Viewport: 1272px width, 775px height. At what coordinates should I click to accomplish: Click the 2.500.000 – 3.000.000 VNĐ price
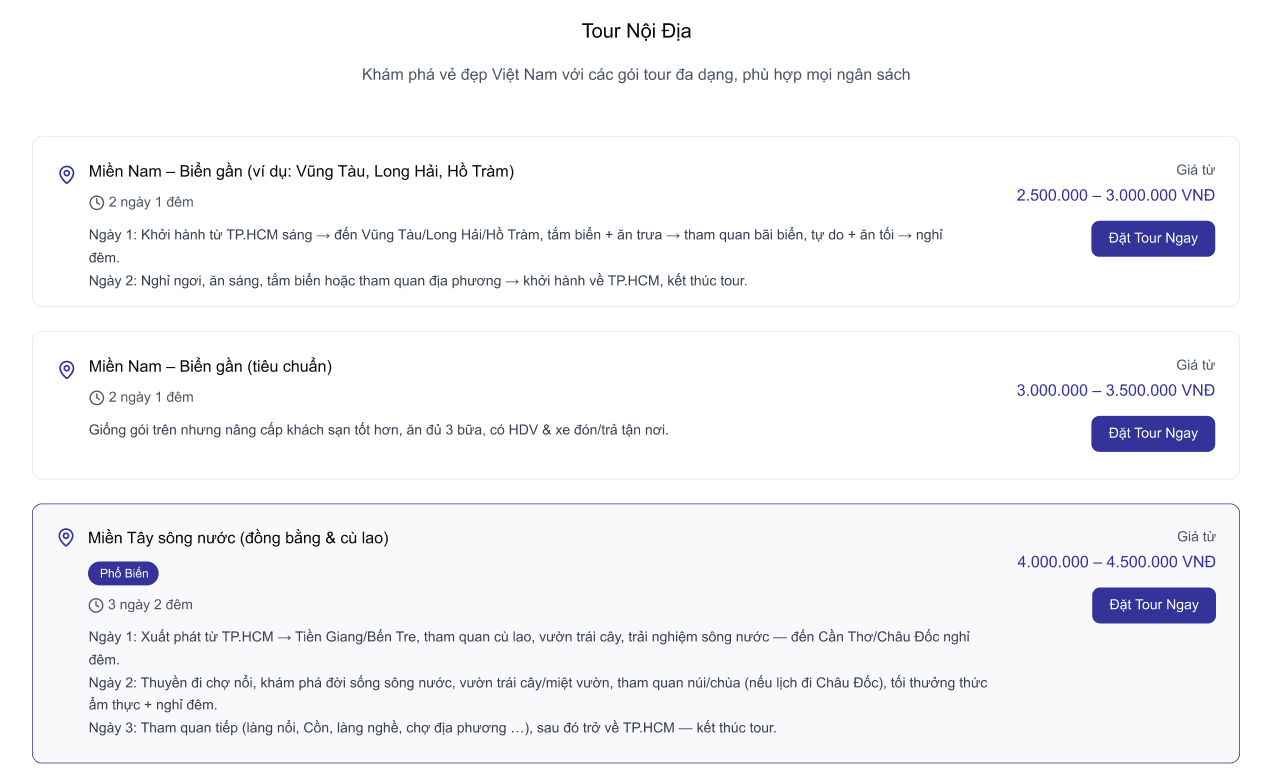1115,195
